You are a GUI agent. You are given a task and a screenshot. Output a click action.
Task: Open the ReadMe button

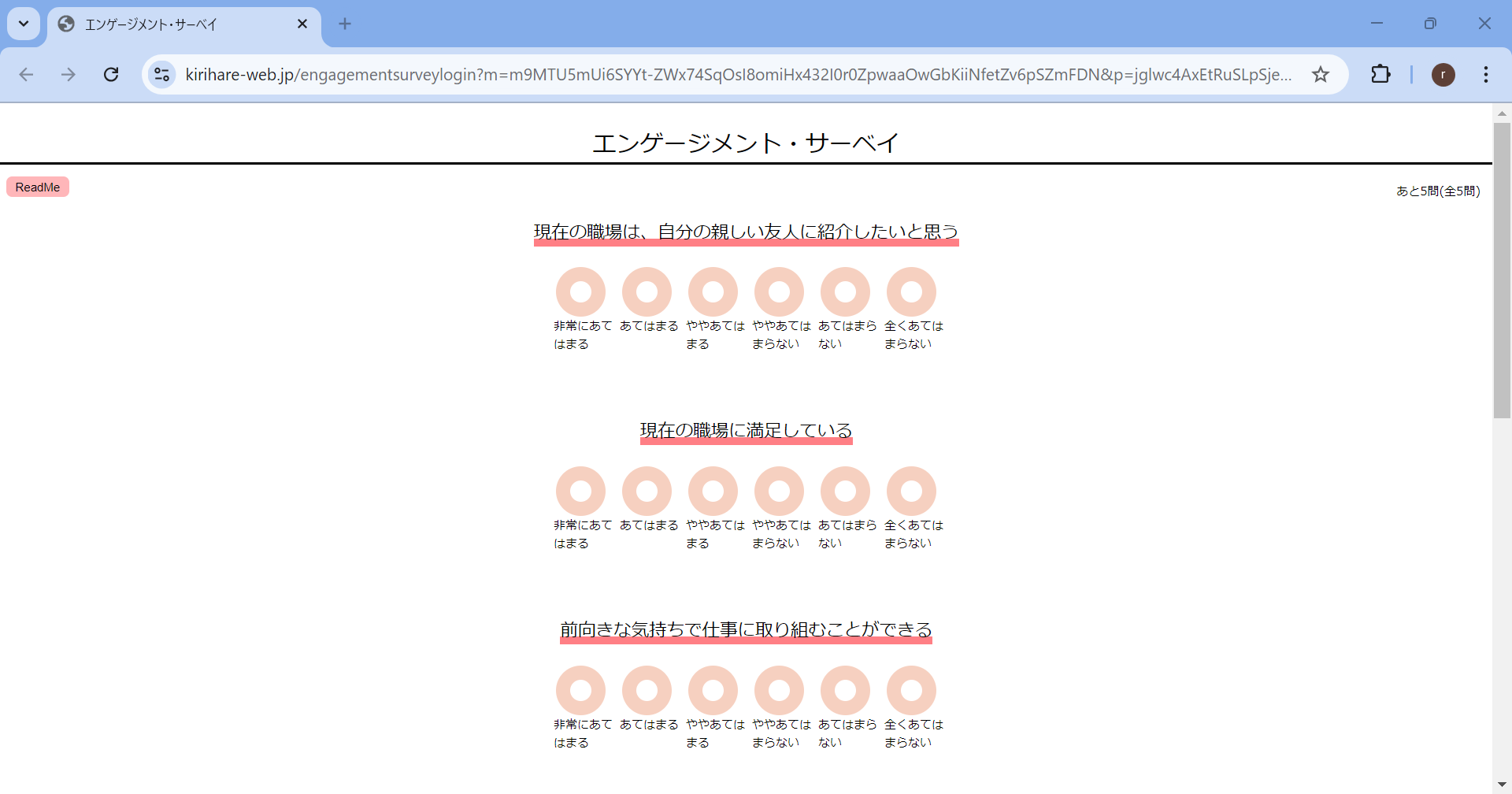point(38,187)
